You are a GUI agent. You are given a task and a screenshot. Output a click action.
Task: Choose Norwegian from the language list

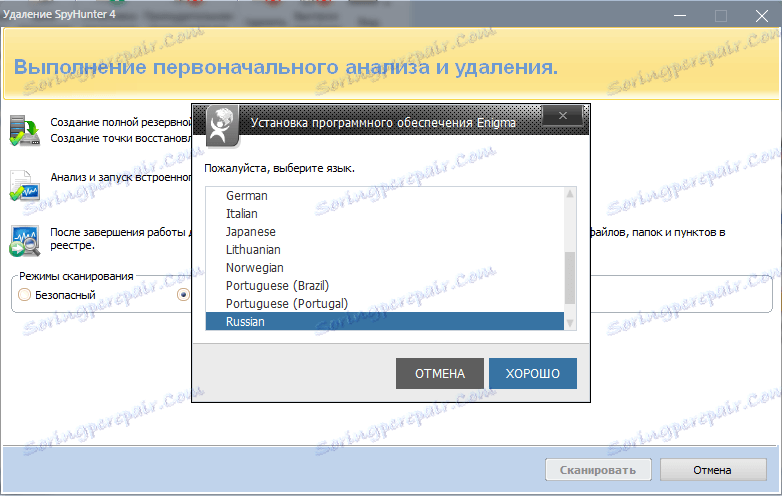pos(385,267)
